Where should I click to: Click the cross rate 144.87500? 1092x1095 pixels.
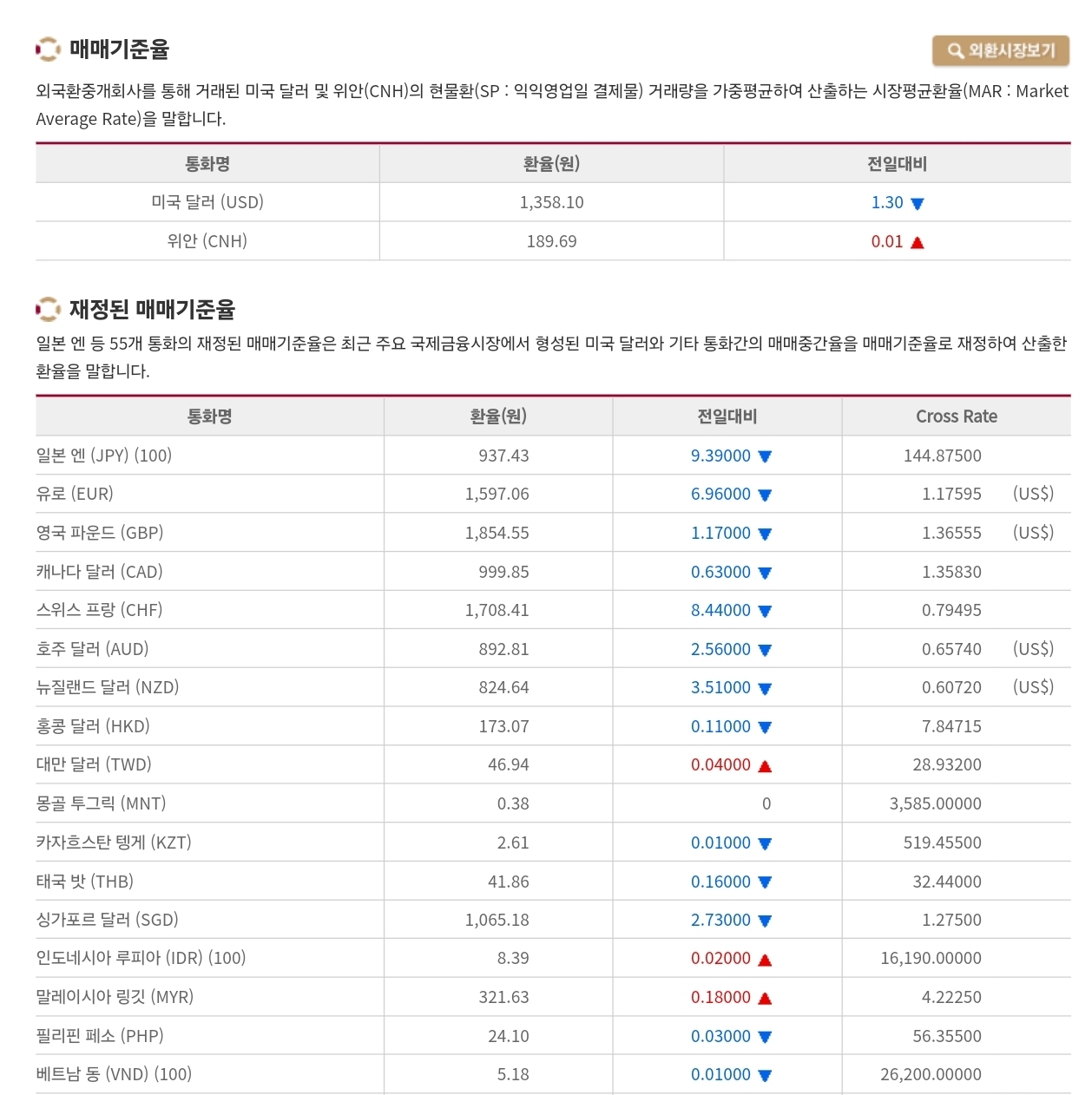pyautogui.click(x=943, y=456)
